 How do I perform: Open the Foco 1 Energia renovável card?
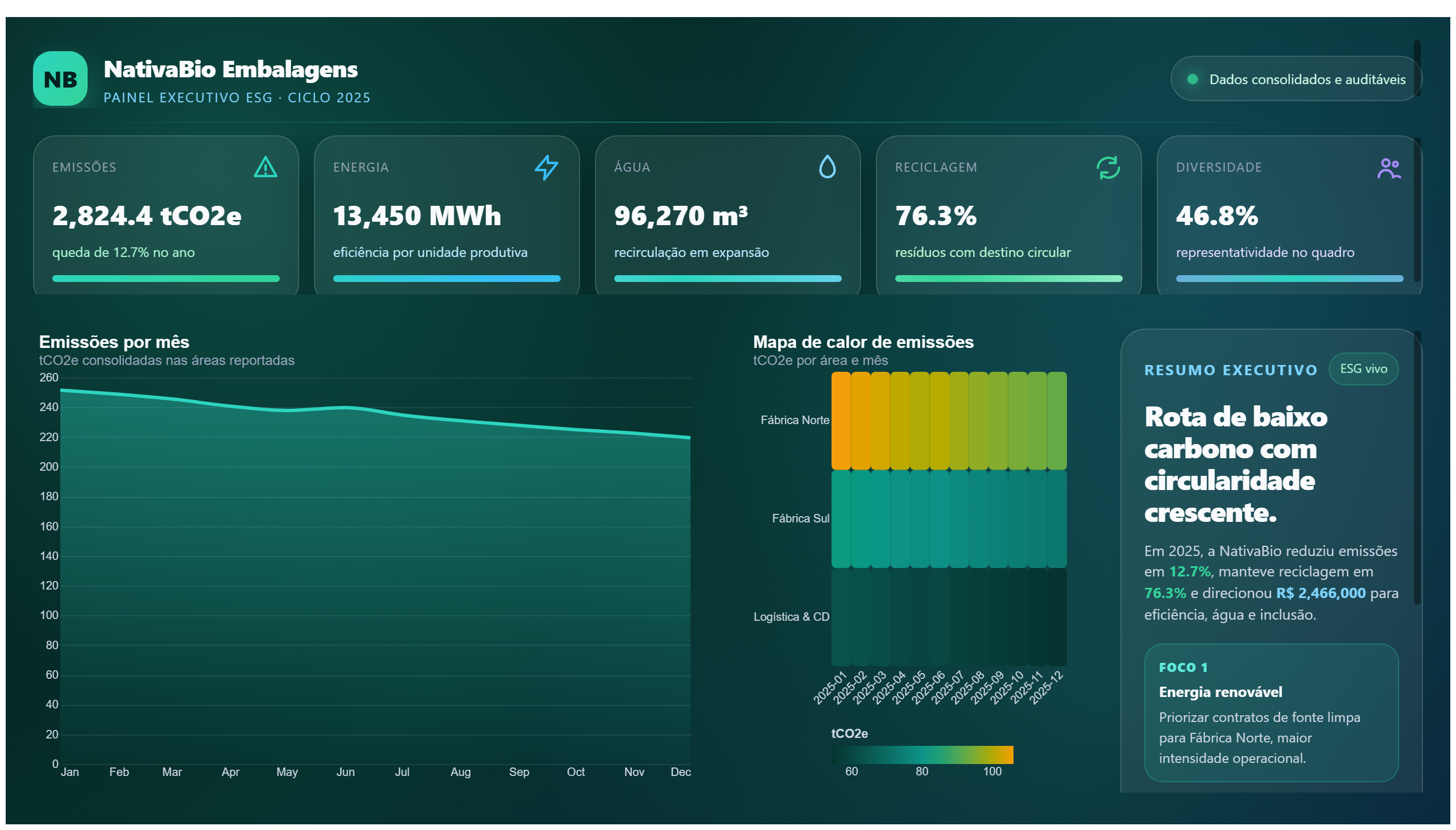pos(1271,712)
